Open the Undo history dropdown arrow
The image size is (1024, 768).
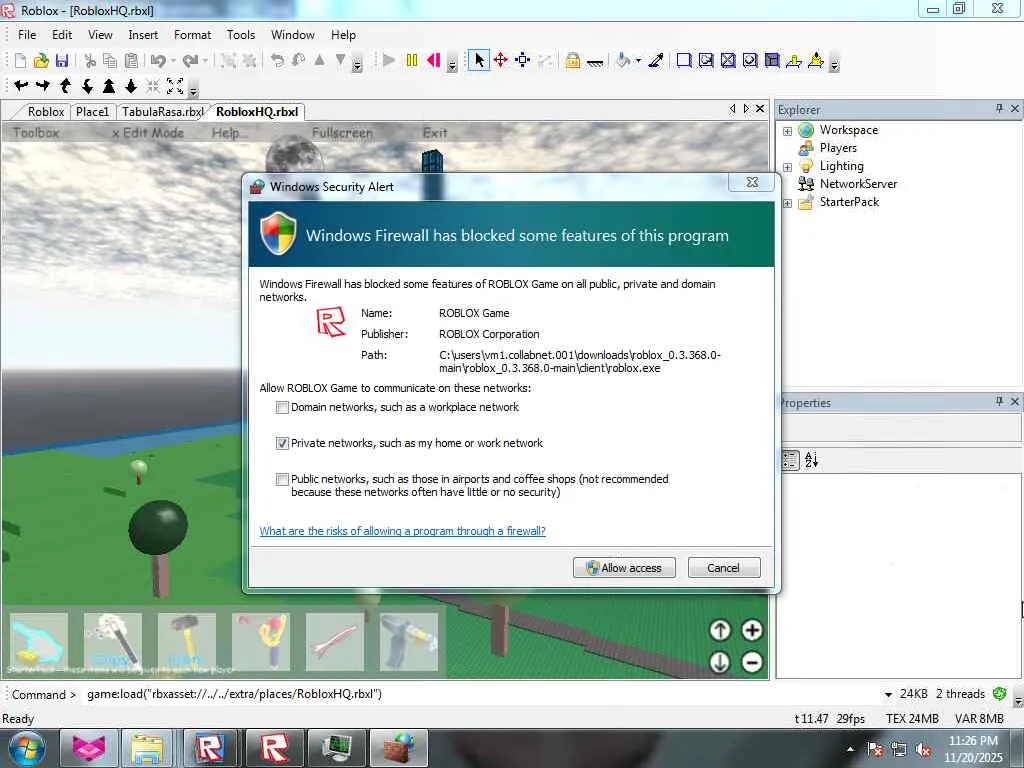tap(173, 61)
